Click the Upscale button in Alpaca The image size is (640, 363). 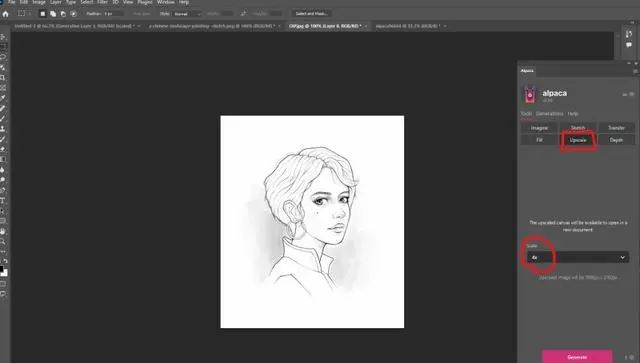tap(578, 140)
